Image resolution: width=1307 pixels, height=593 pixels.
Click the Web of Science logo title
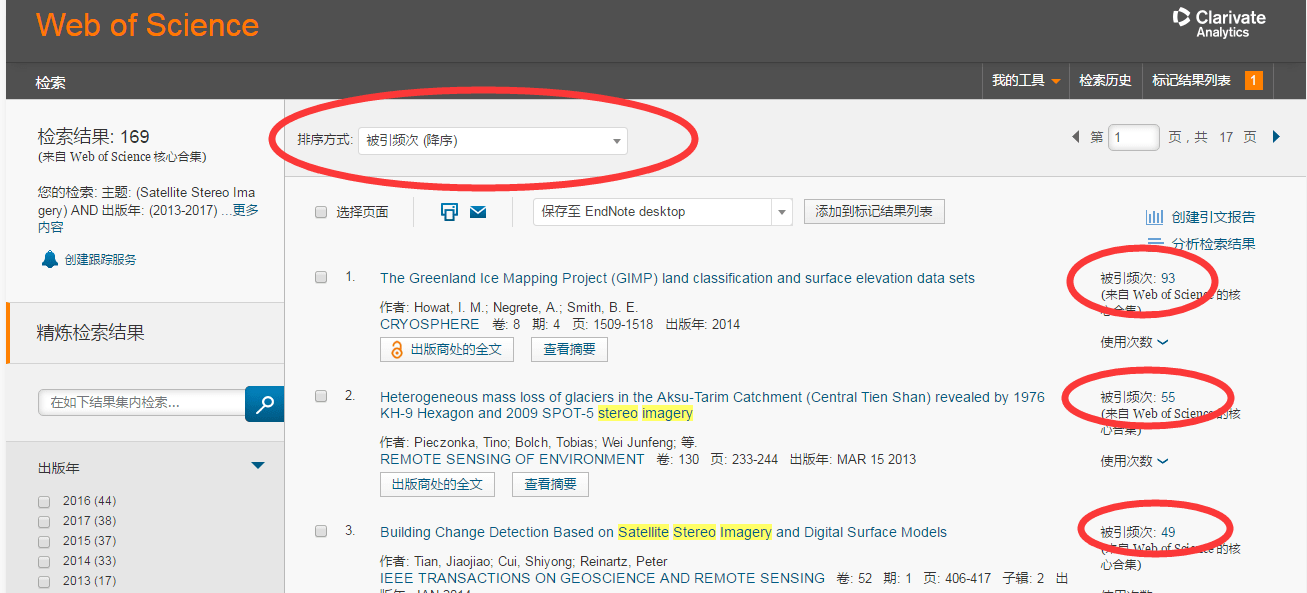click(148, 25)
